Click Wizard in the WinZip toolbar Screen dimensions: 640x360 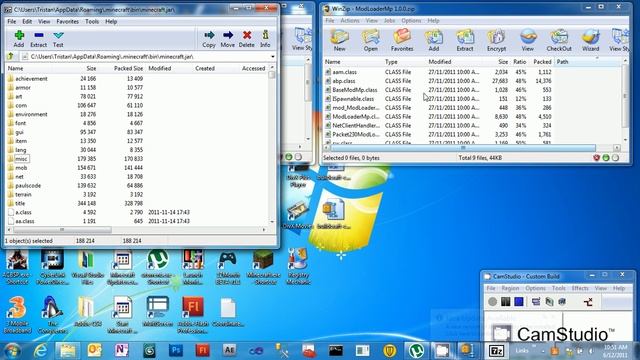pos(590,40)
